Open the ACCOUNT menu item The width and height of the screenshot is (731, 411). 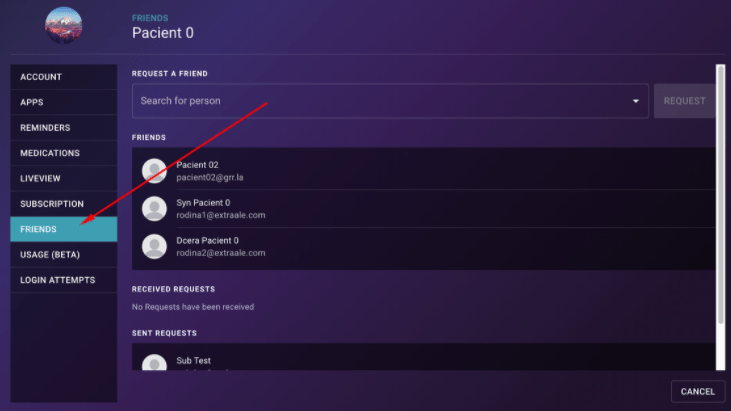[x=64, y=77]
